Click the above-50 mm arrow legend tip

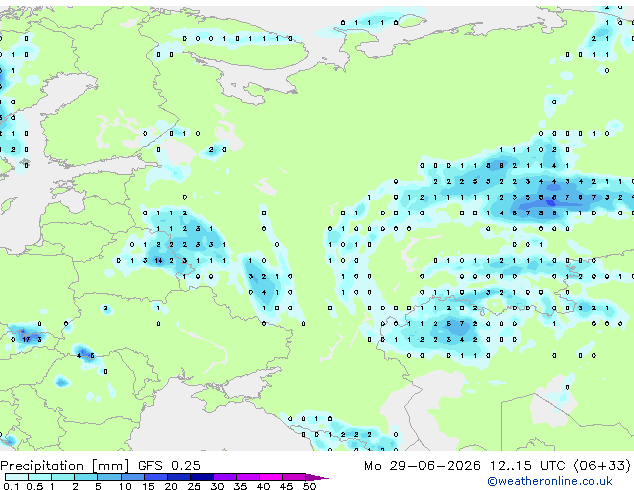[317, 477]
